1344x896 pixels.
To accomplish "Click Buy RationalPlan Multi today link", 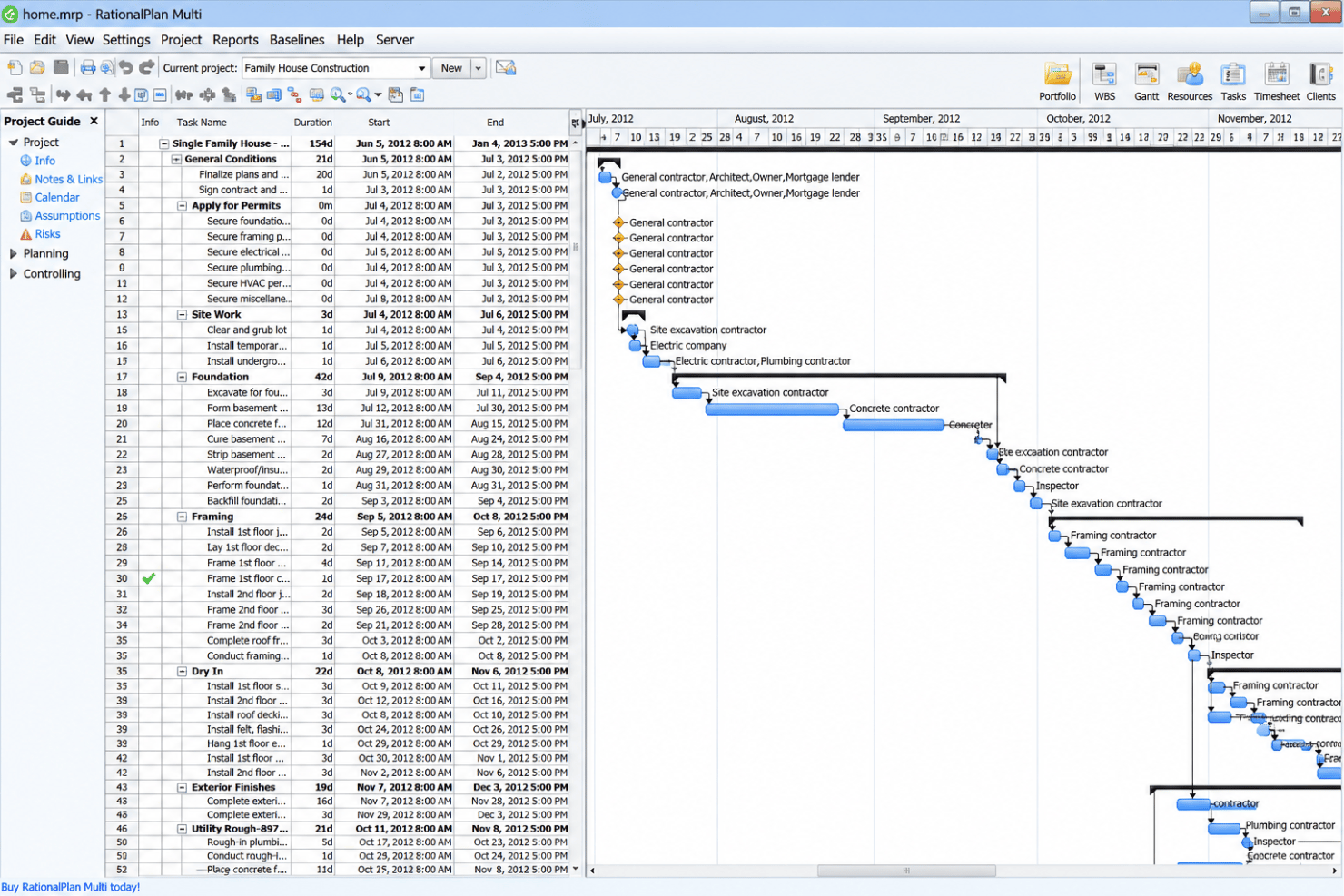I will (x=71, y=888).
